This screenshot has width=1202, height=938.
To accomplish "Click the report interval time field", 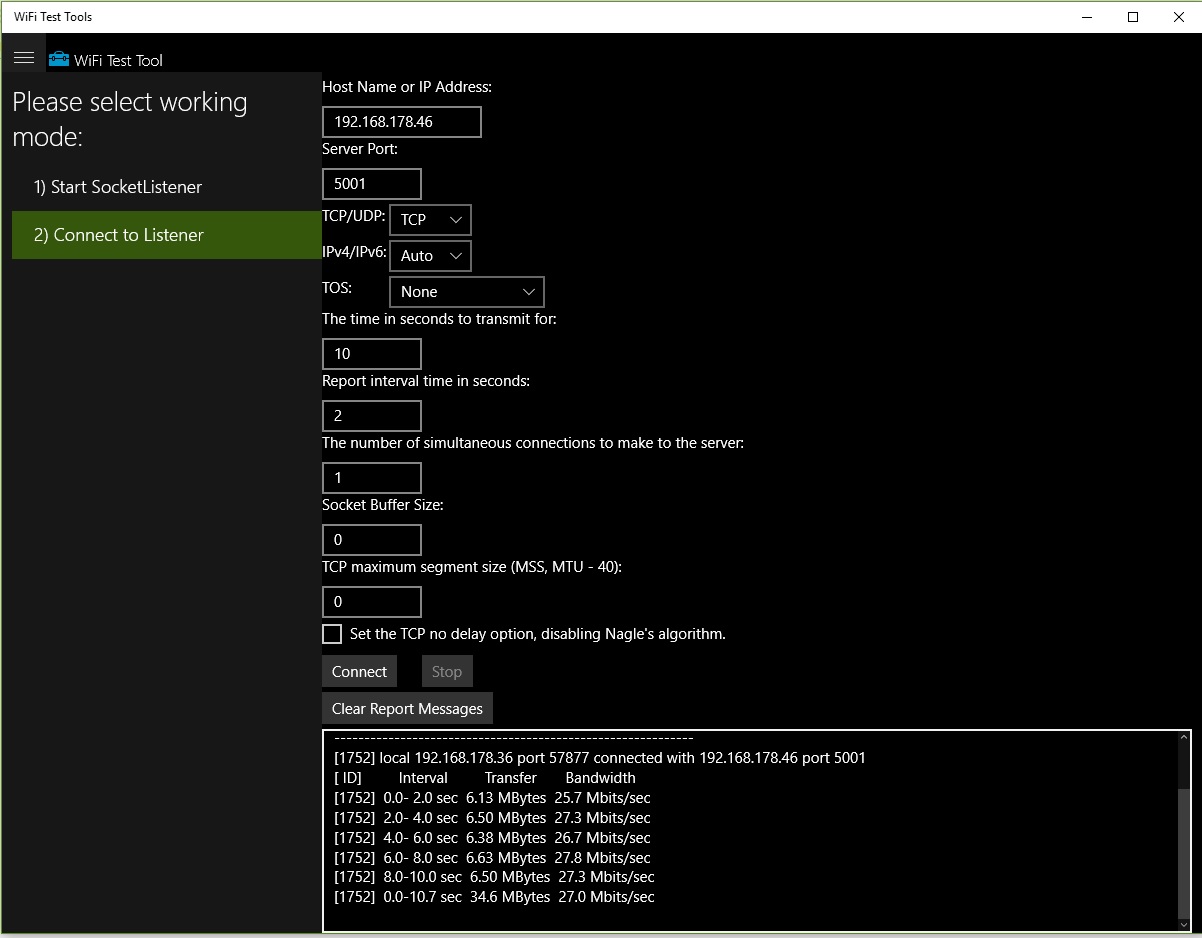I will click(x=372, y=416).
